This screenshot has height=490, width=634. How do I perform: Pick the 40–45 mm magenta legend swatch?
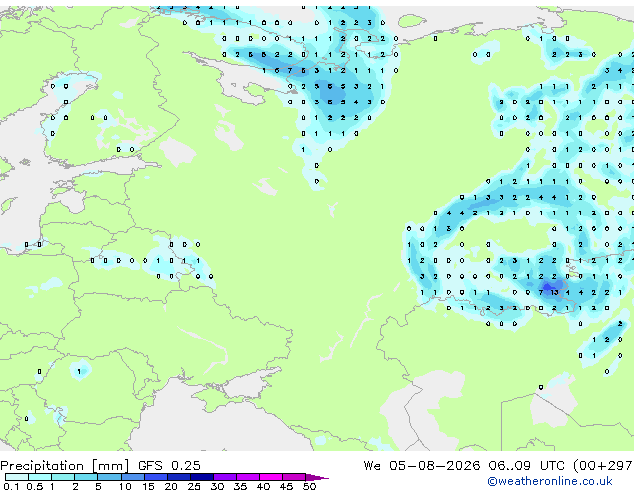point(271,477)
